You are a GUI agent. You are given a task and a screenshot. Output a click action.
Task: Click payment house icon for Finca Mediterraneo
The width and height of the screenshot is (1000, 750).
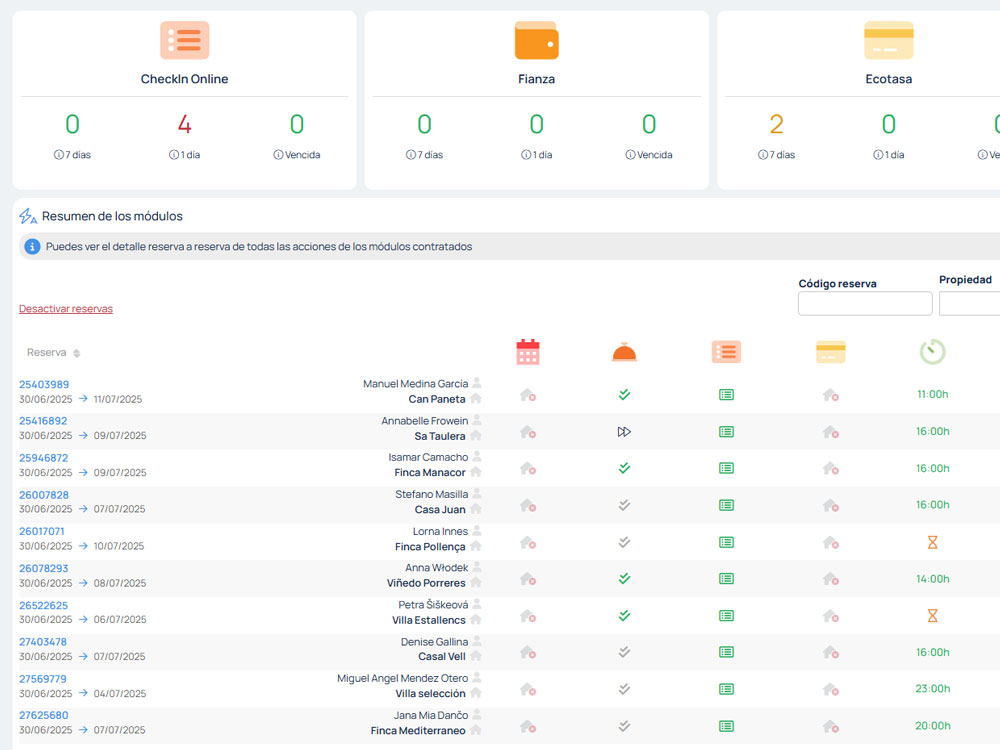[830, 726]
